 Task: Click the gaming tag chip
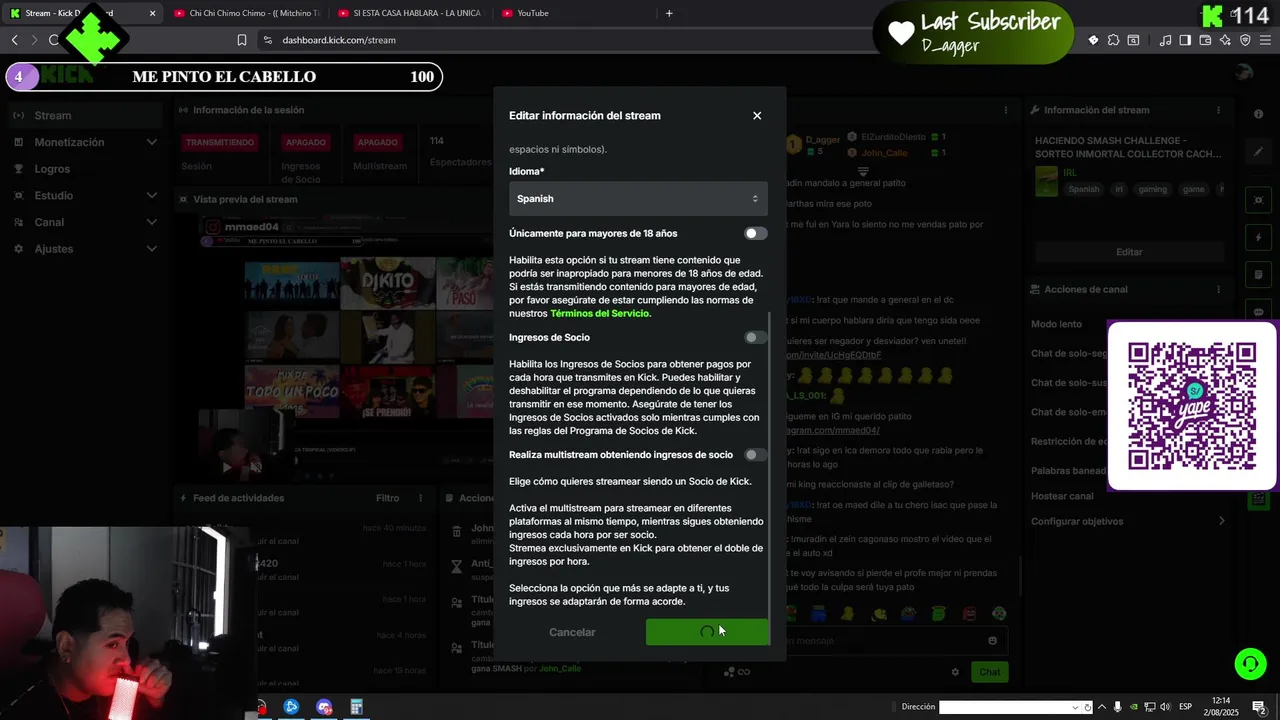[1152, 189]
